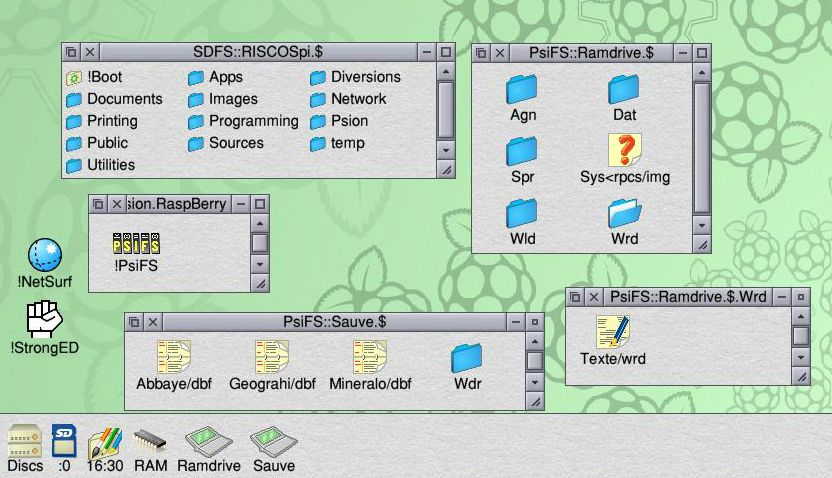The image size is (832, 478).
Task: Toggle size of SDFS::RISCOSpi.$ window
Action: [x=446, y=52]
